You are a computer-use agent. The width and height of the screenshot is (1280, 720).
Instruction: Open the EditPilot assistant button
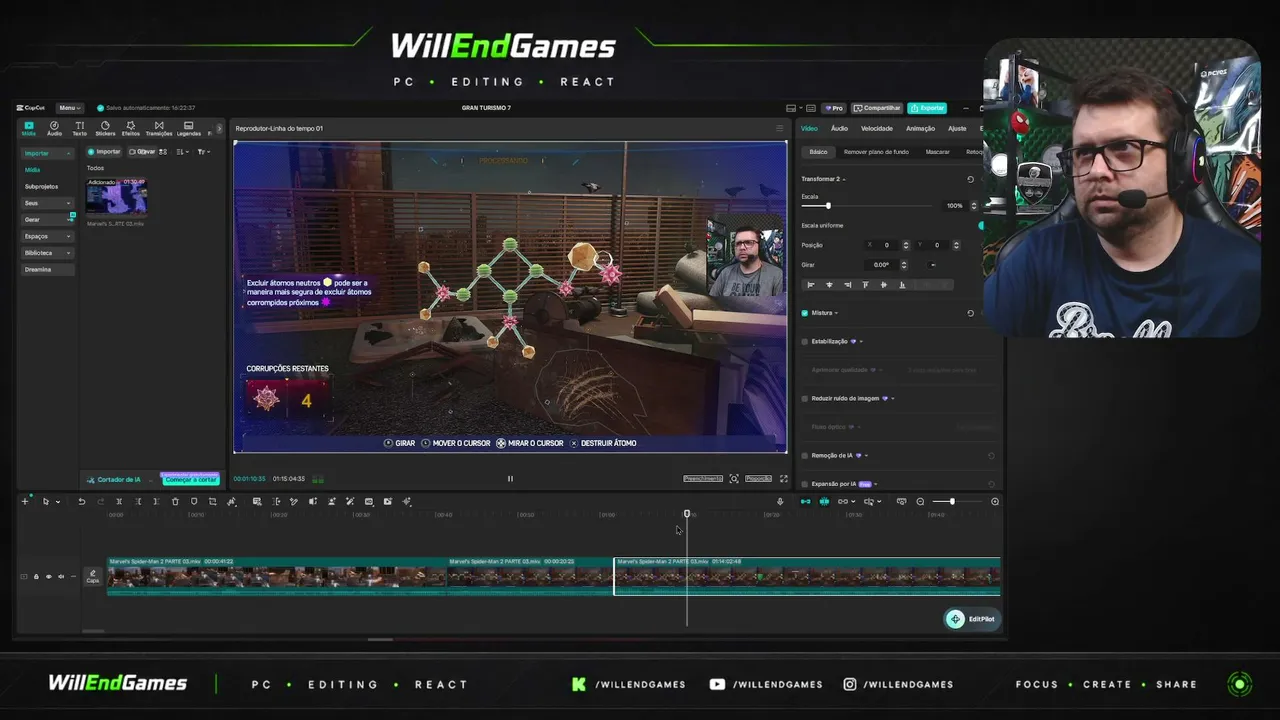972,619
